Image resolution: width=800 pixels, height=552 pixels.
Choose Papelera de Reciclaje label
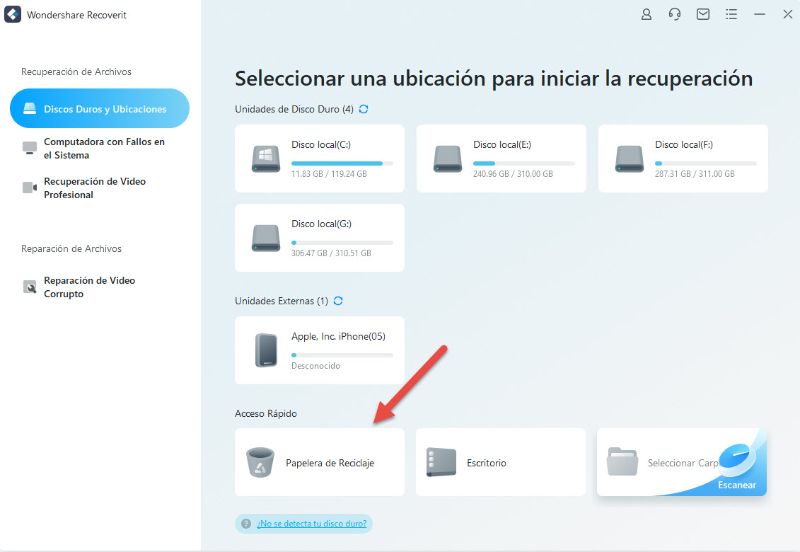[x=330, y=463]
